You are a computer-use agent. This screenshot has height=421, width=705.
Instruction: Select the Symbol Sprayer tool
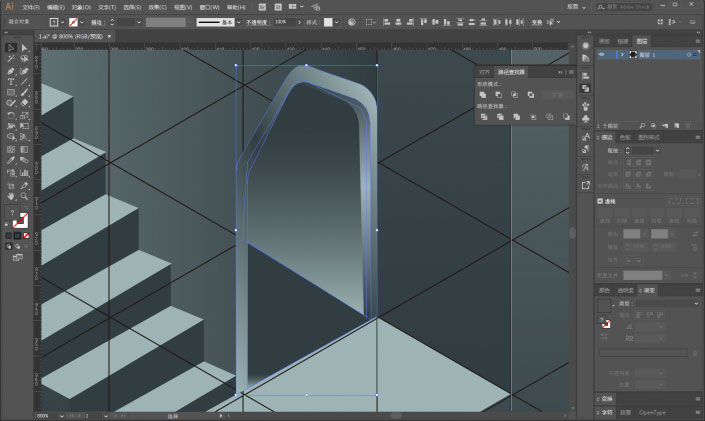coord(11,173)
